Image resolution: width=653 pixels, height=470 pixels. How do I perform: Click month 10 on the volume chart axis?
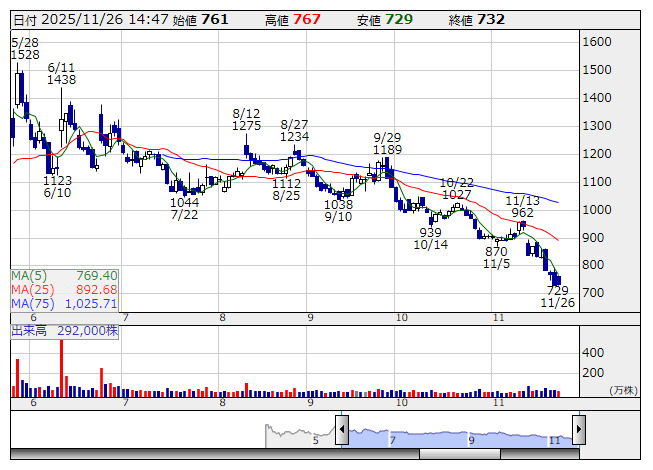pyautogui.click(x=401, y=403)
